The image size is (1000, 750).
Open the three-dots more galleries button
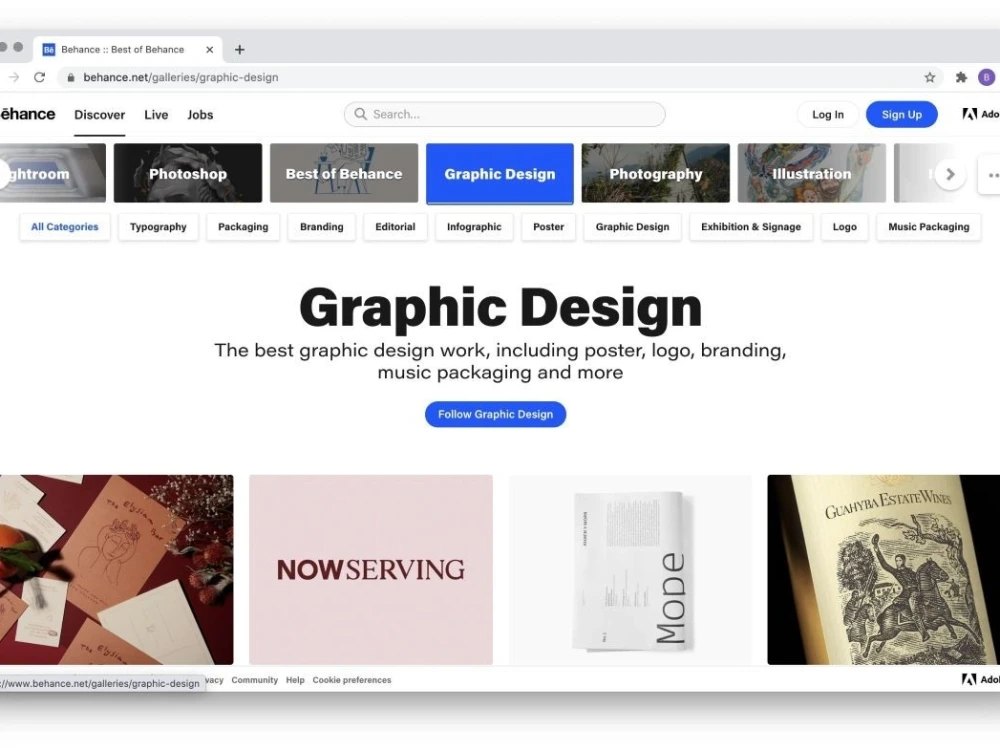point(990,174)
